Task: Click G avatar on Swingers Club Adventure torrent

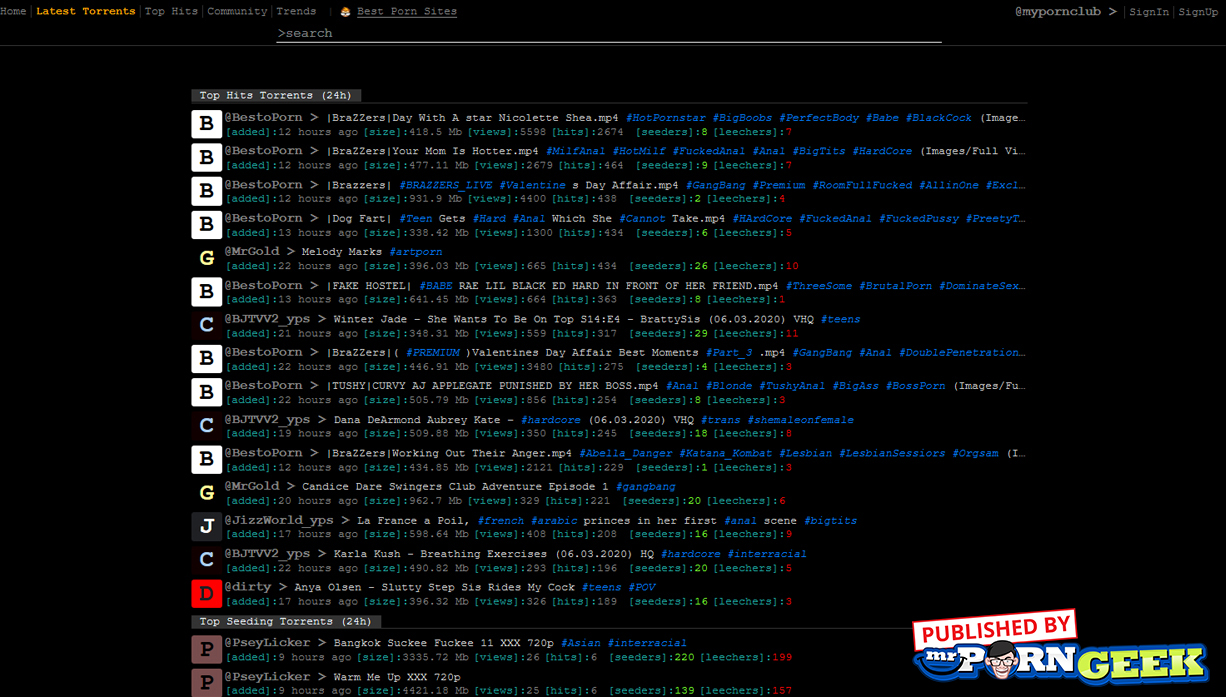Action: [206, 493]
